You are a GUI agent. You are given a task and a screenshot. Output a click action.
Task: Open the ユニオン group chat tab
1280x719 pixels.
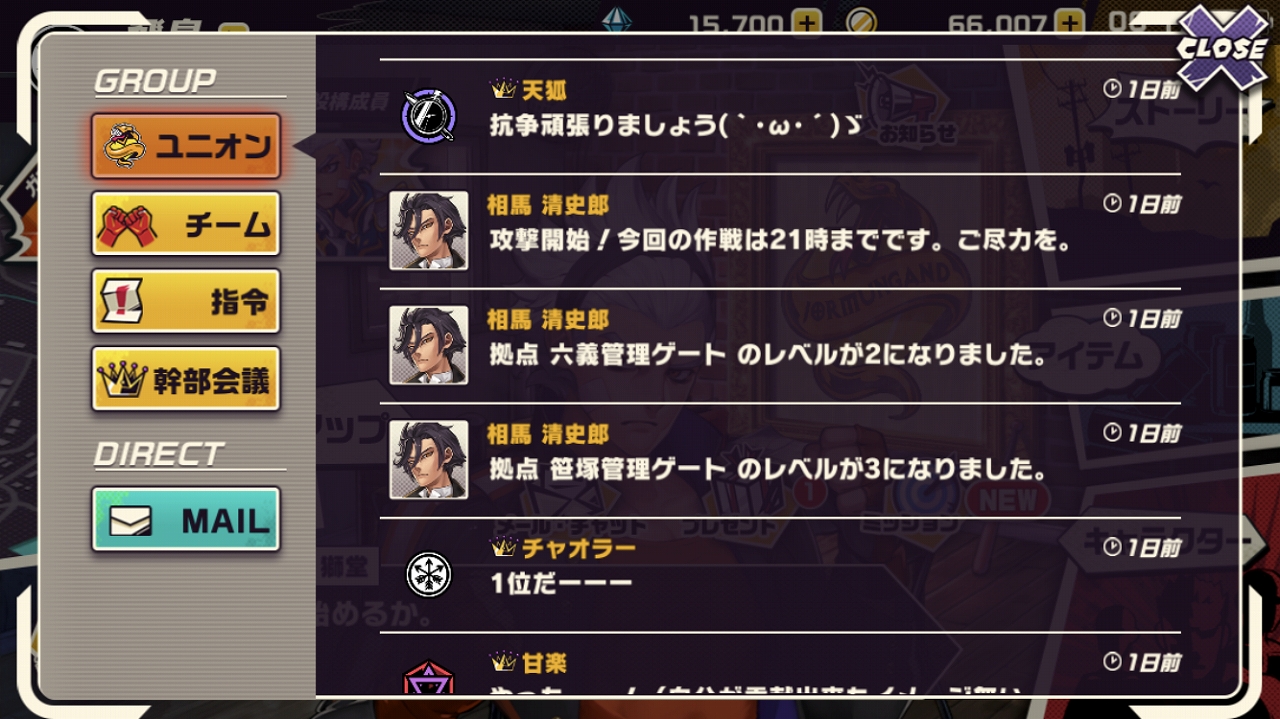185,146
